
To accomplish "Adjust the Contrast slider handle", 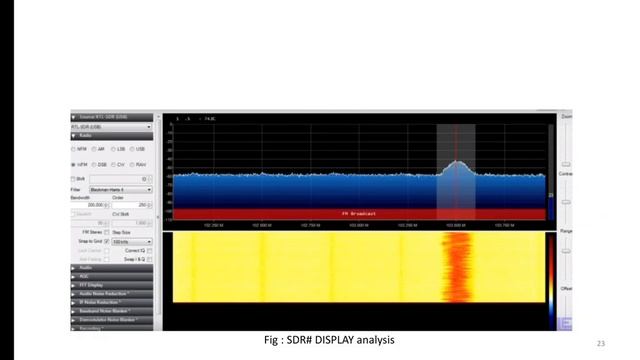I will click(x=566, y=202).
